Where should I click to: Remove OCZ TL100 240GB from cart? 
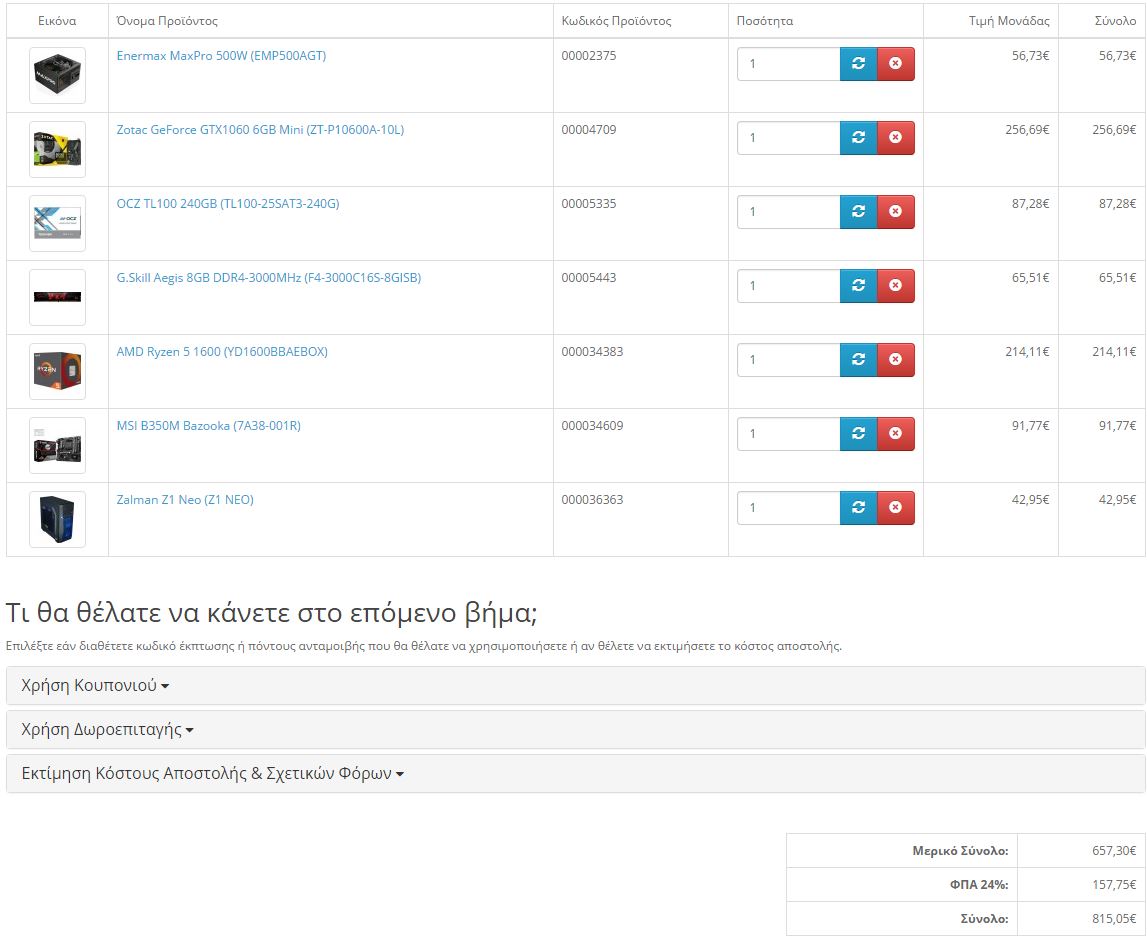point(895,211)
